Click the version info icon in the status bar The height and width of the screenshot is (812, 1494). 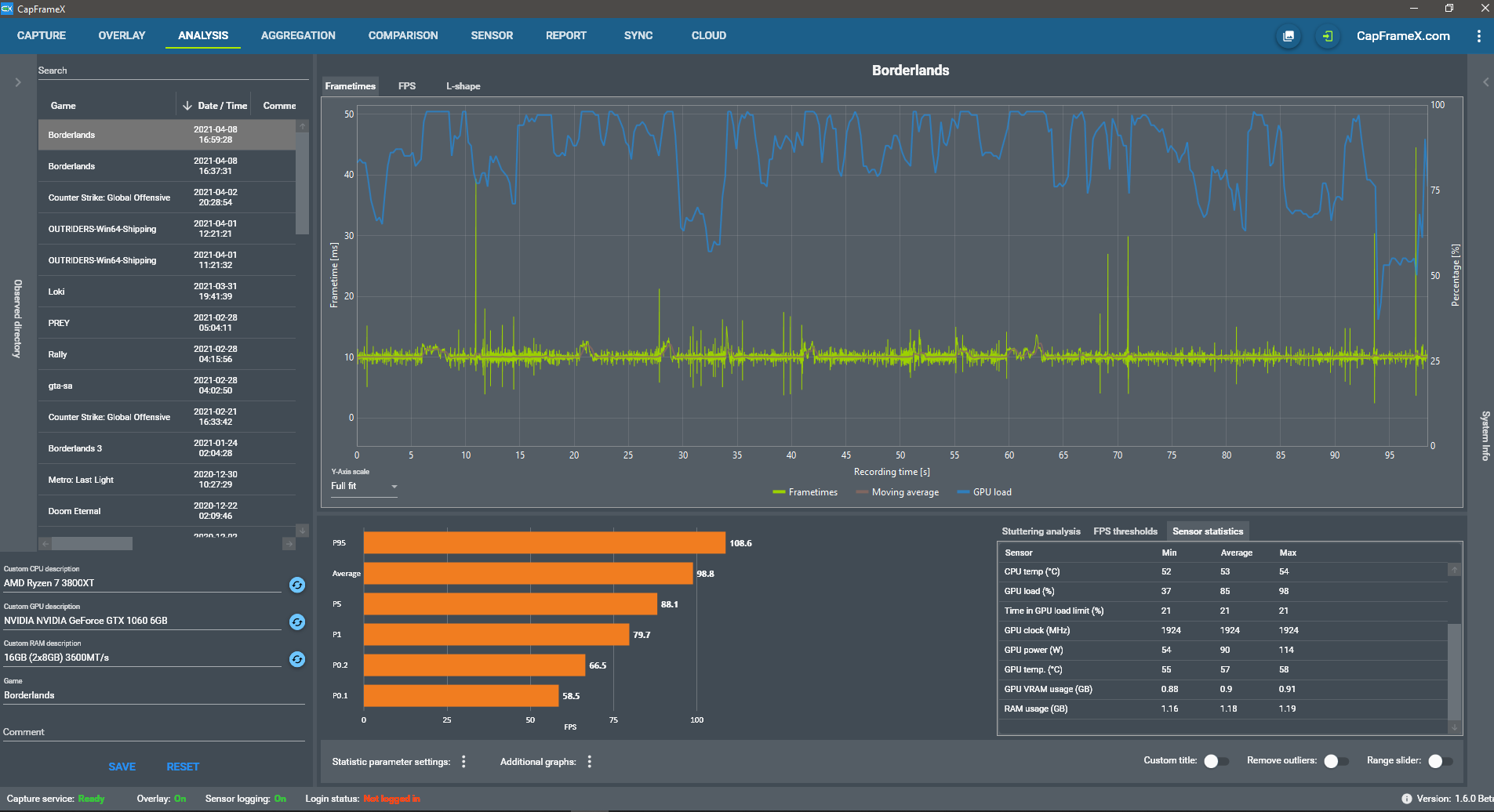tap(1406, 799)
